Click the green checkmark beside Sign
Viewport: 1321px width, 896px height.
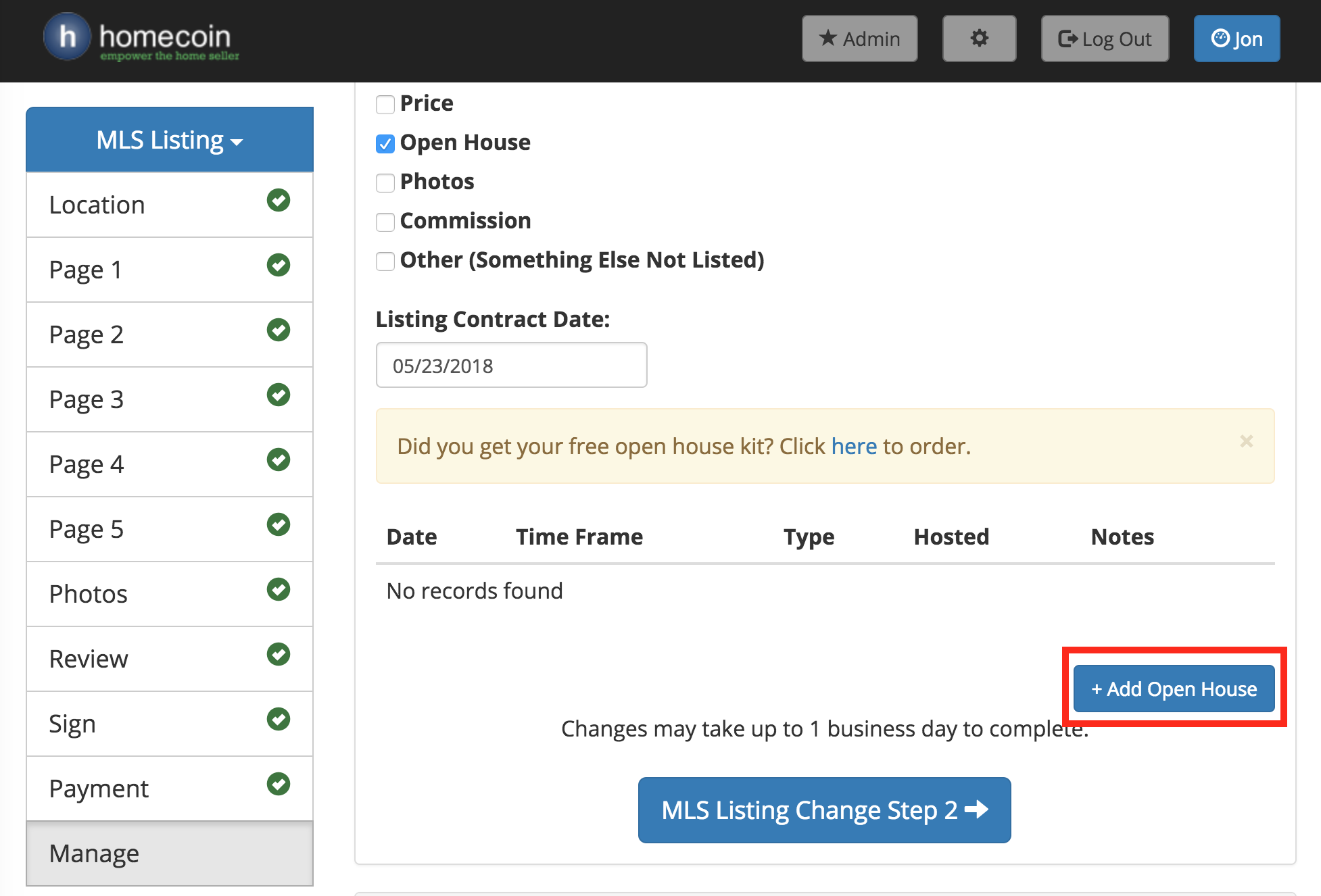pyautogui.click(x=279, y=719)
